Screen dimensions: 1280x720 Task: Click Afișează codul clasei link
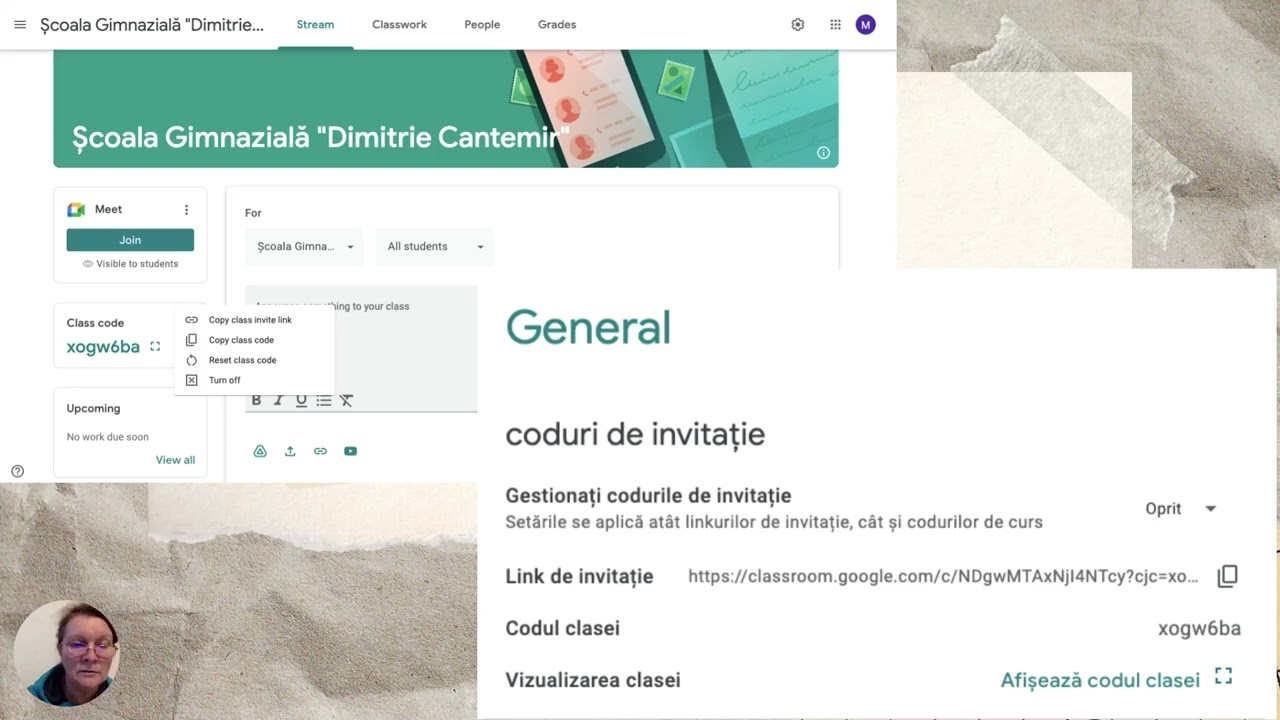(1100, 680)
